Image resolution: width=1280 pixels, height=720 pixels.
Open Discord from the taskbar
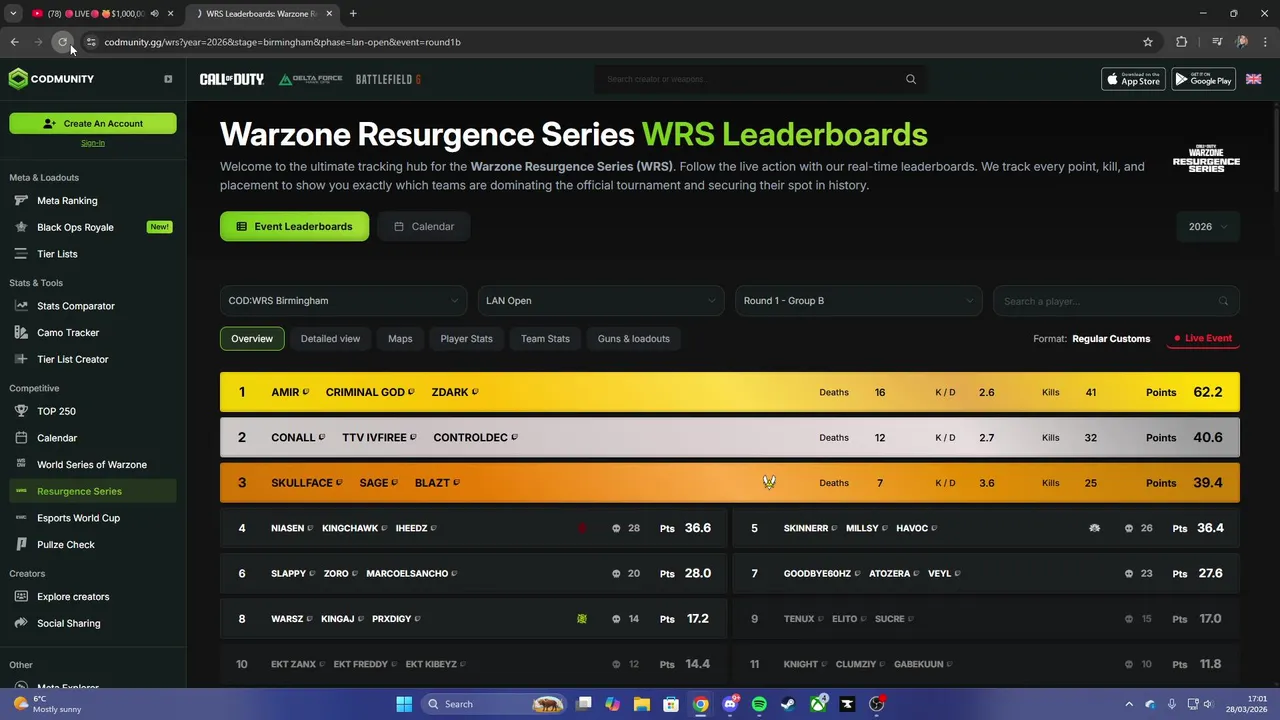click(730, 704)
